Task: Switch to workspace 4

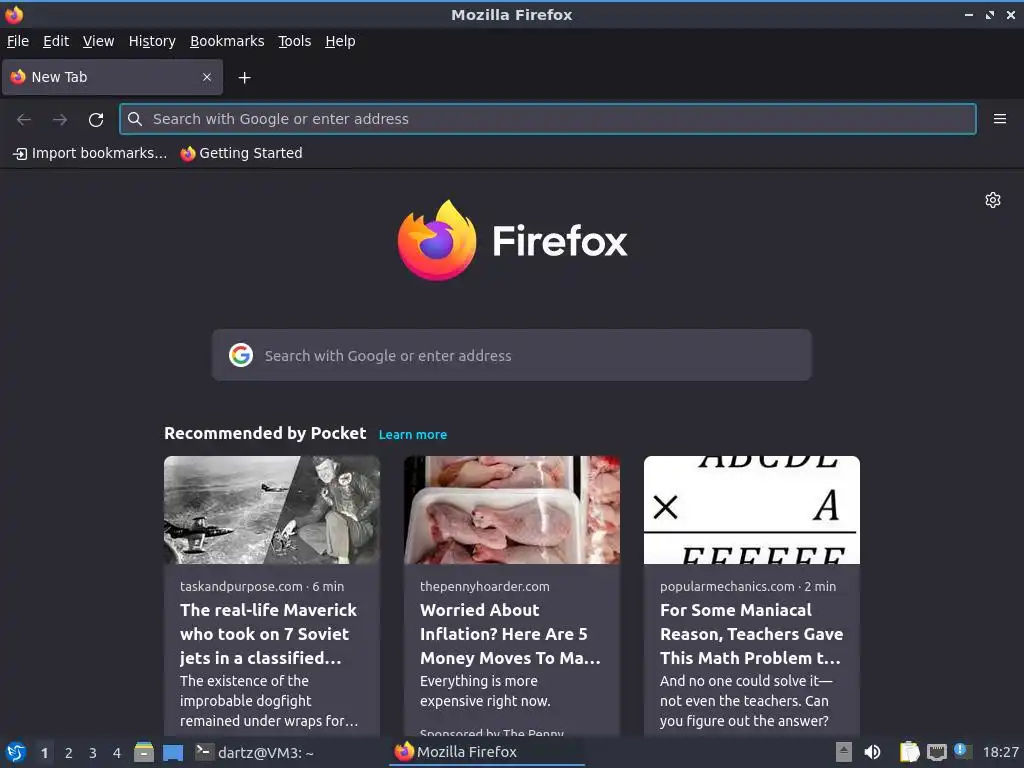Action: point(117,753)
